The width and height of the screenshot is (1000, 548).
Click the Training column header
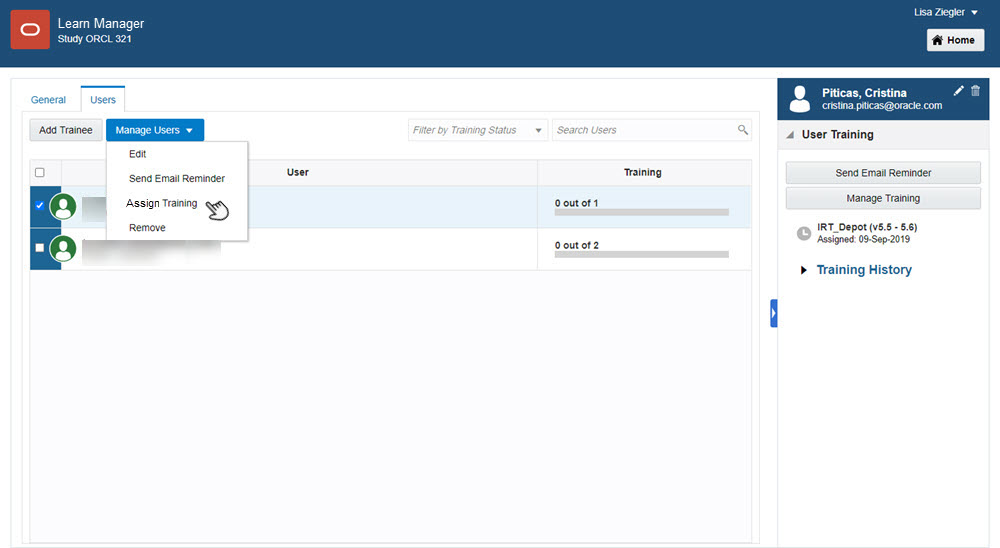click(643, 172)
